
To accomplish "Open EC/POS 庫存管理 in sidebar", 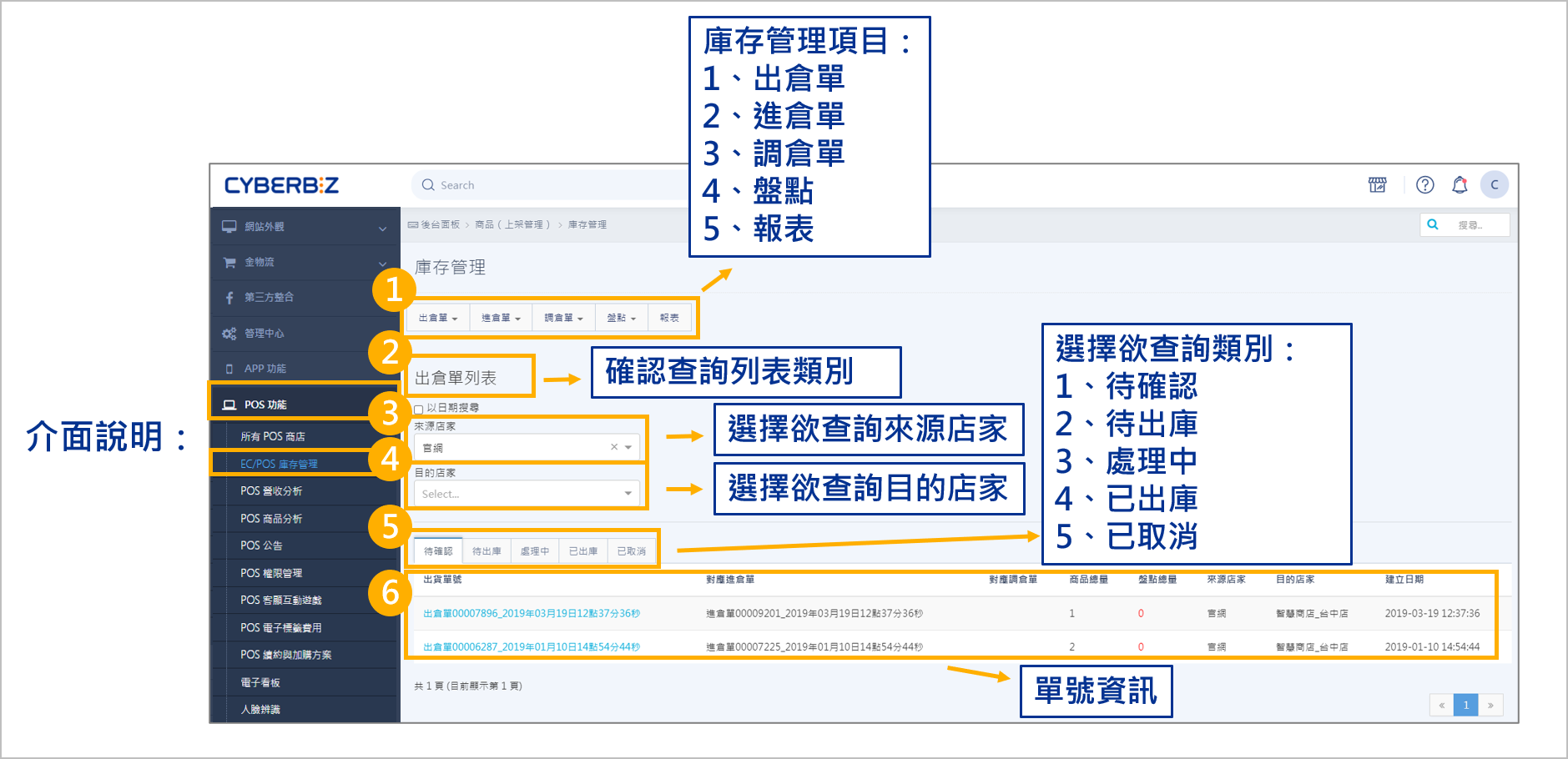I will point(279,464).
